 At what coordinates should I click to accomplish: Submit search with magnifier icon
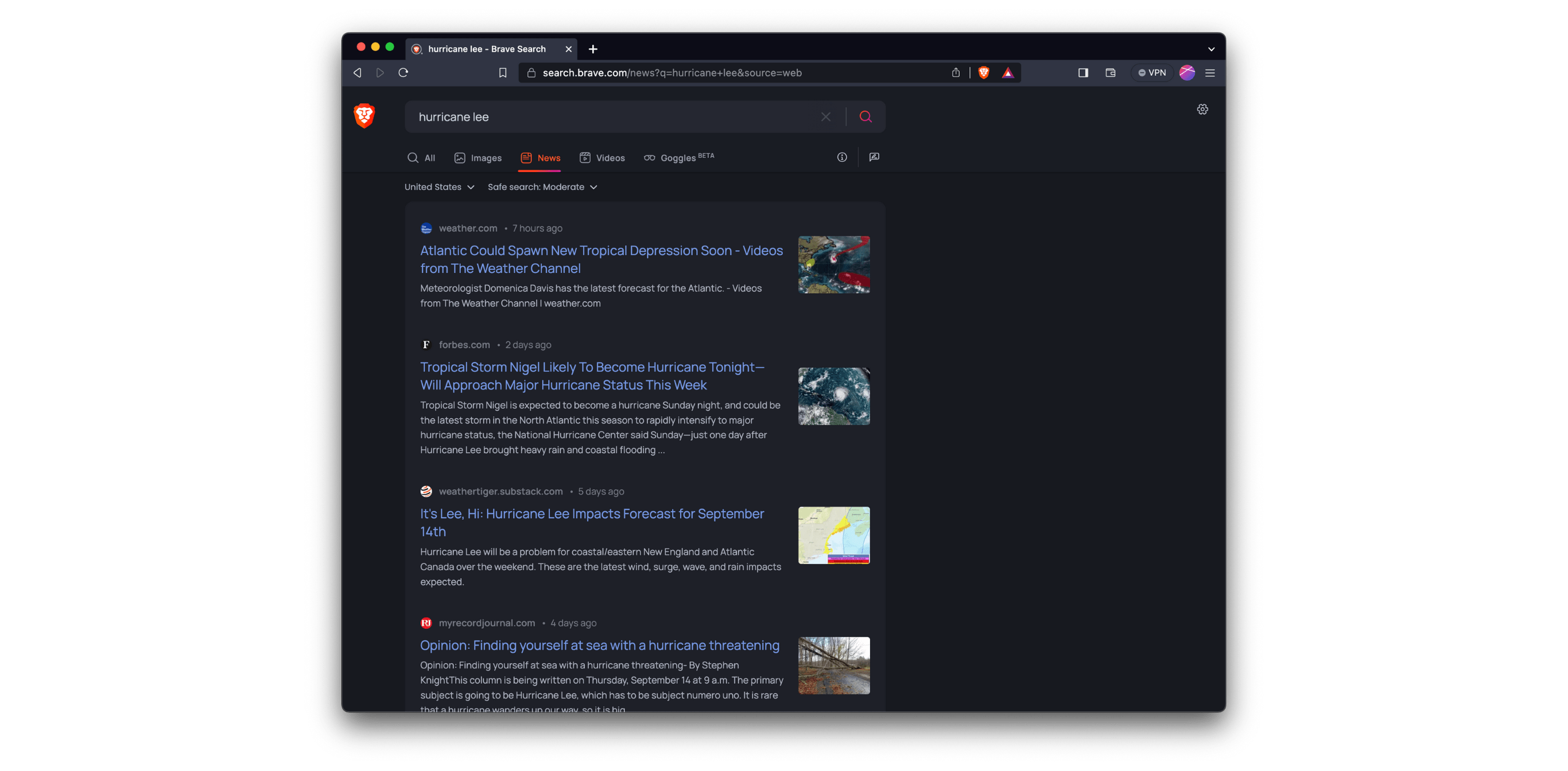click(x=865, y=117)
